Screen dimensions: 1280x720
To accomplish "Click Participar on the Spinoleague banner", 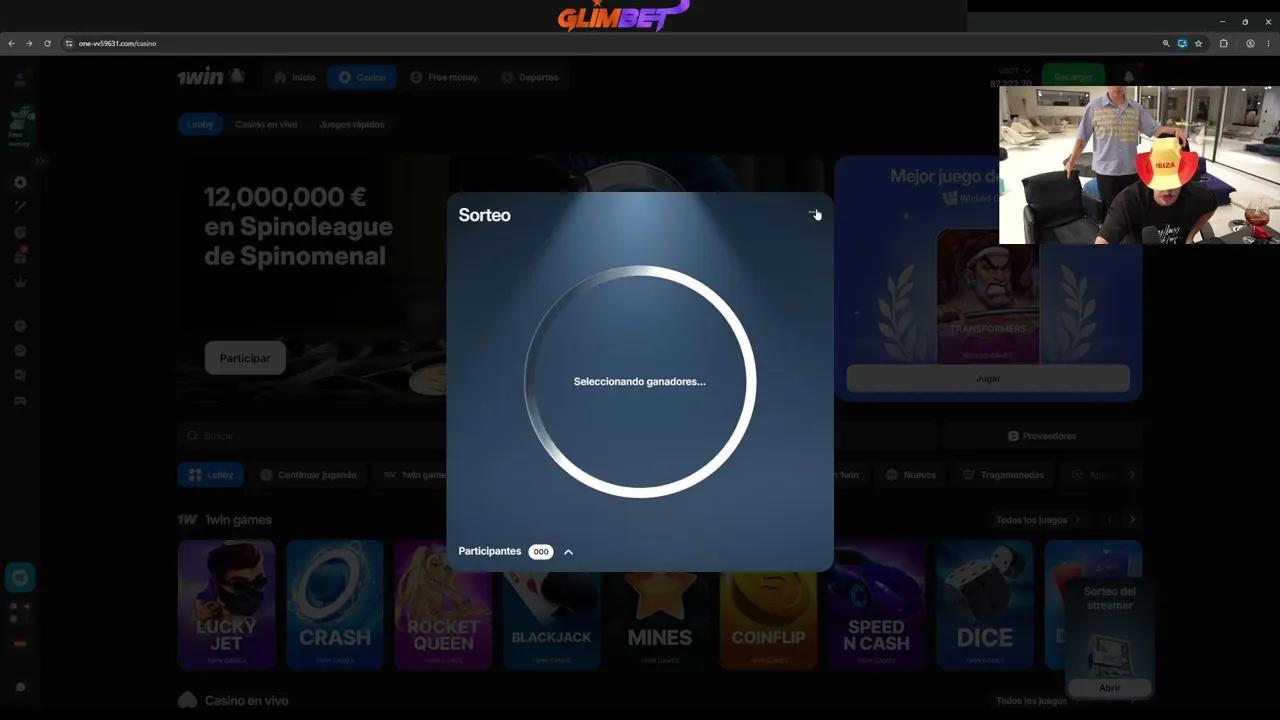I will click(245, 358).
